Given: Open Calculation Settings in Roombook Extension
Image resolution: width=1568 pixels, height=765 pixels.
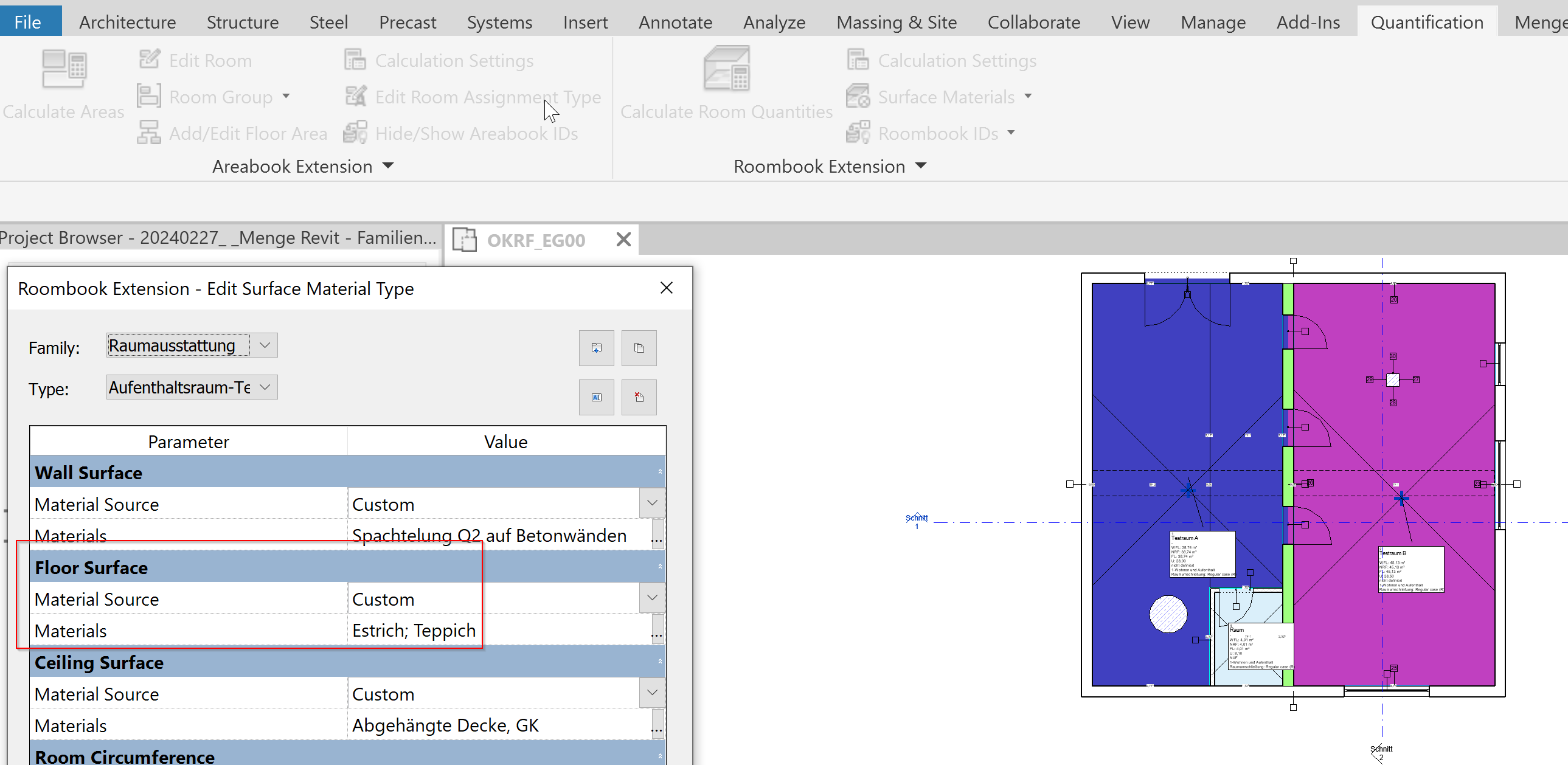Looking at the screenshot, I should click(x=941, y=60).
